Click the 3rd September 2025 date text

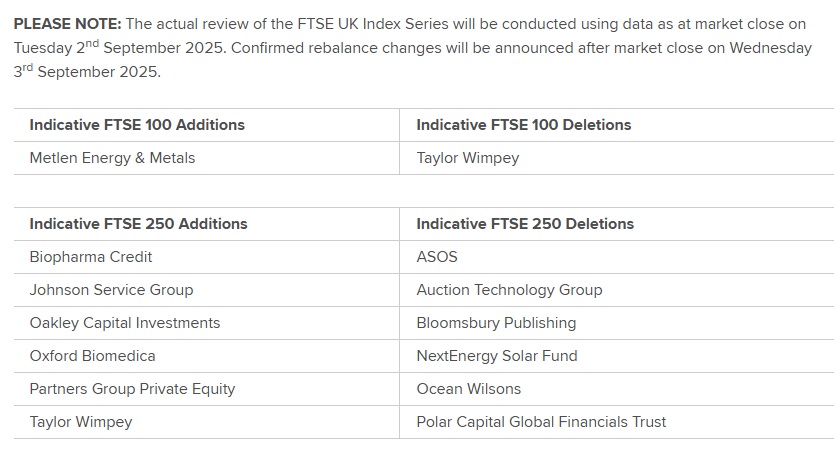tap(86, 72)
